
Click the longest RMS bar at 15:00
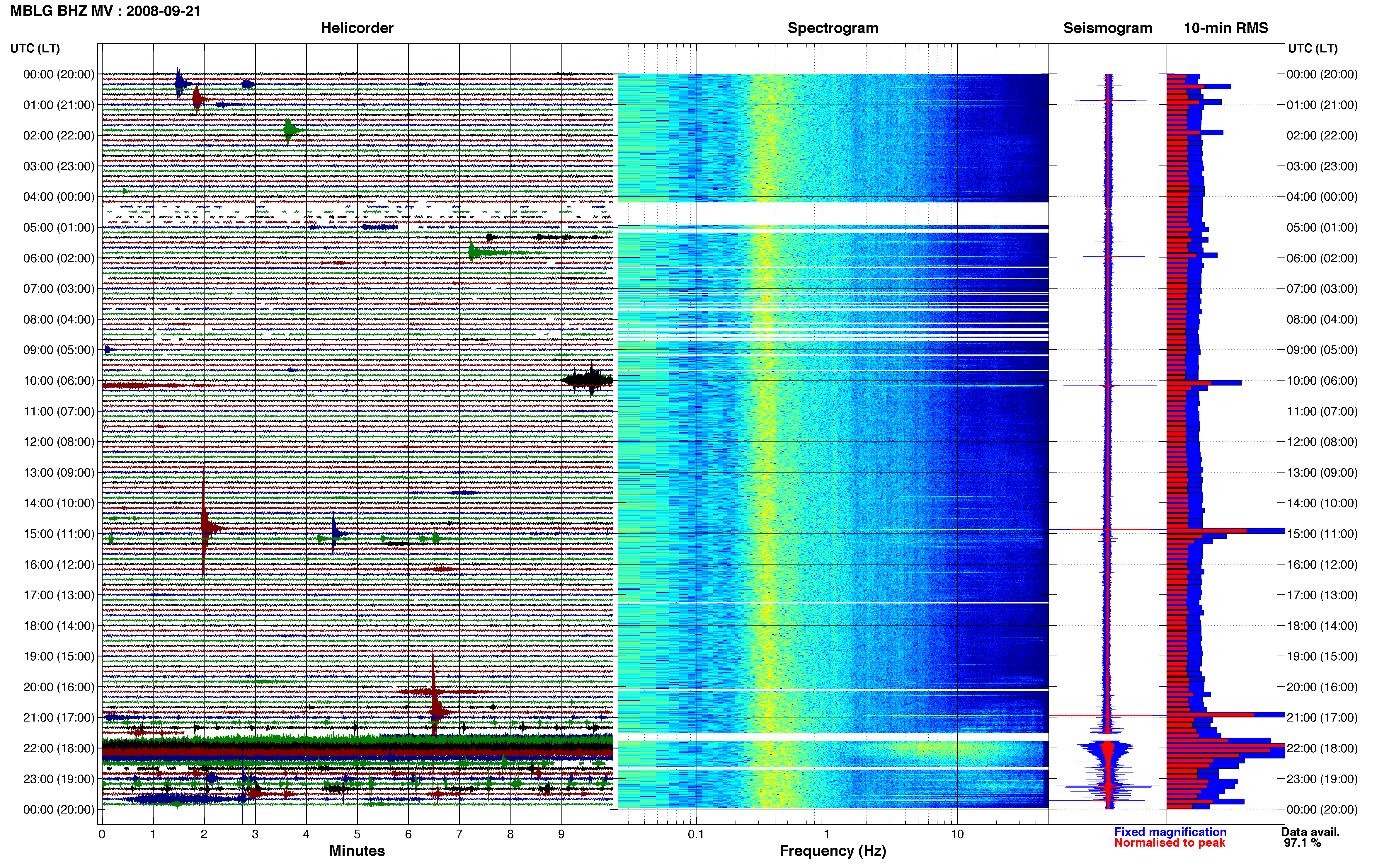point(1225,531)
